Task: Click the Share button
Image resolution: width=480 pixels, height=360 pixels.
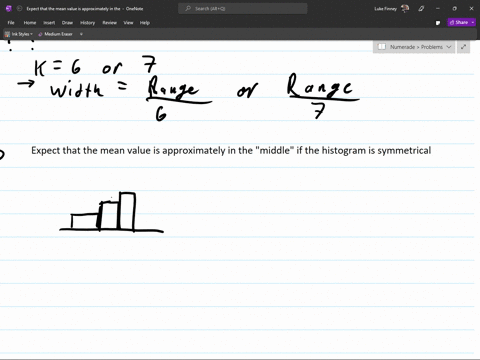Action: click(459, 22)
